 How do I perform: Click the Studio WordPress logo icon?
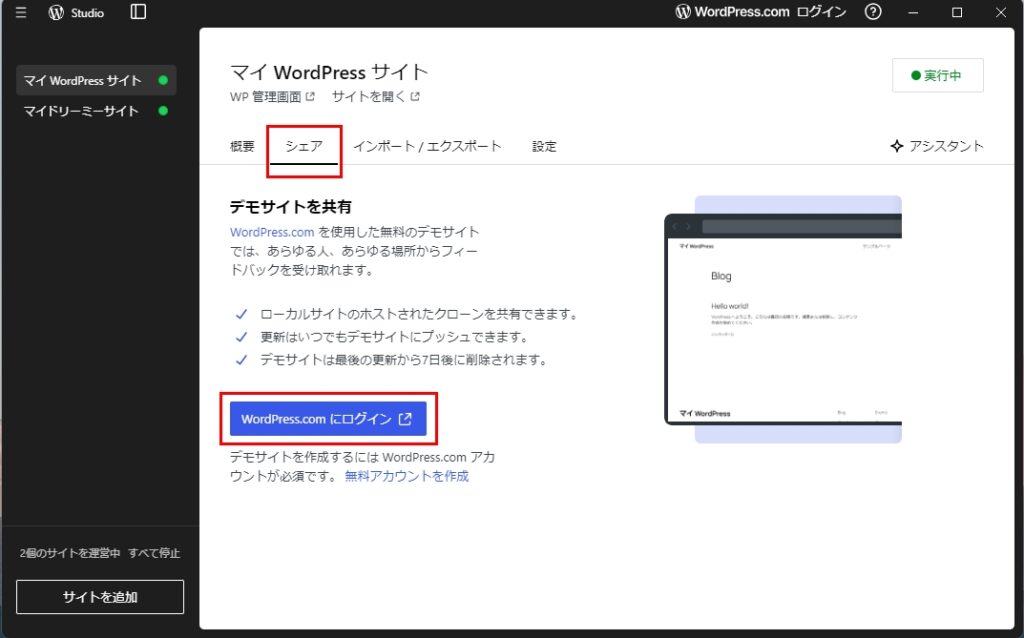56,12
